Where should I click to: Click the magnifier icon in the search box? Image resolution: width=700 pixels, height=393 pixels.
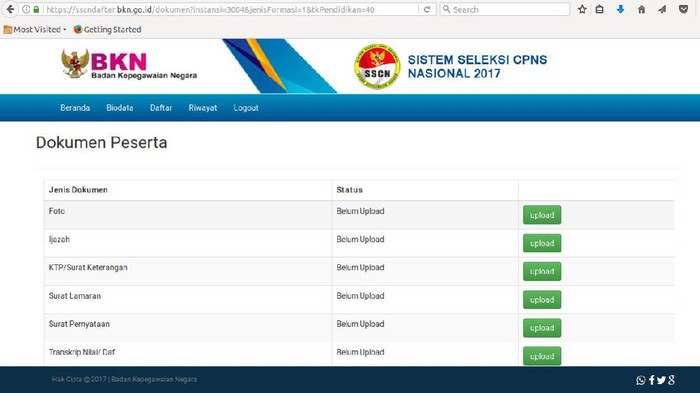(446, 9)
